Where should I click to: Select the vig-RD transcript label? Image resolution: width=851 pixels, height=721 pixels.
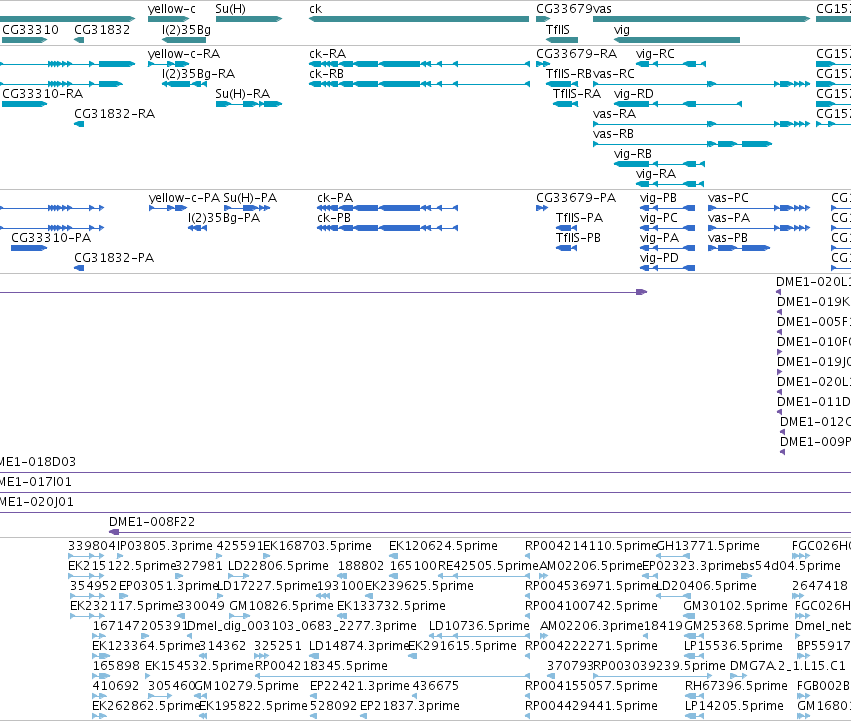tap(633, 93)
